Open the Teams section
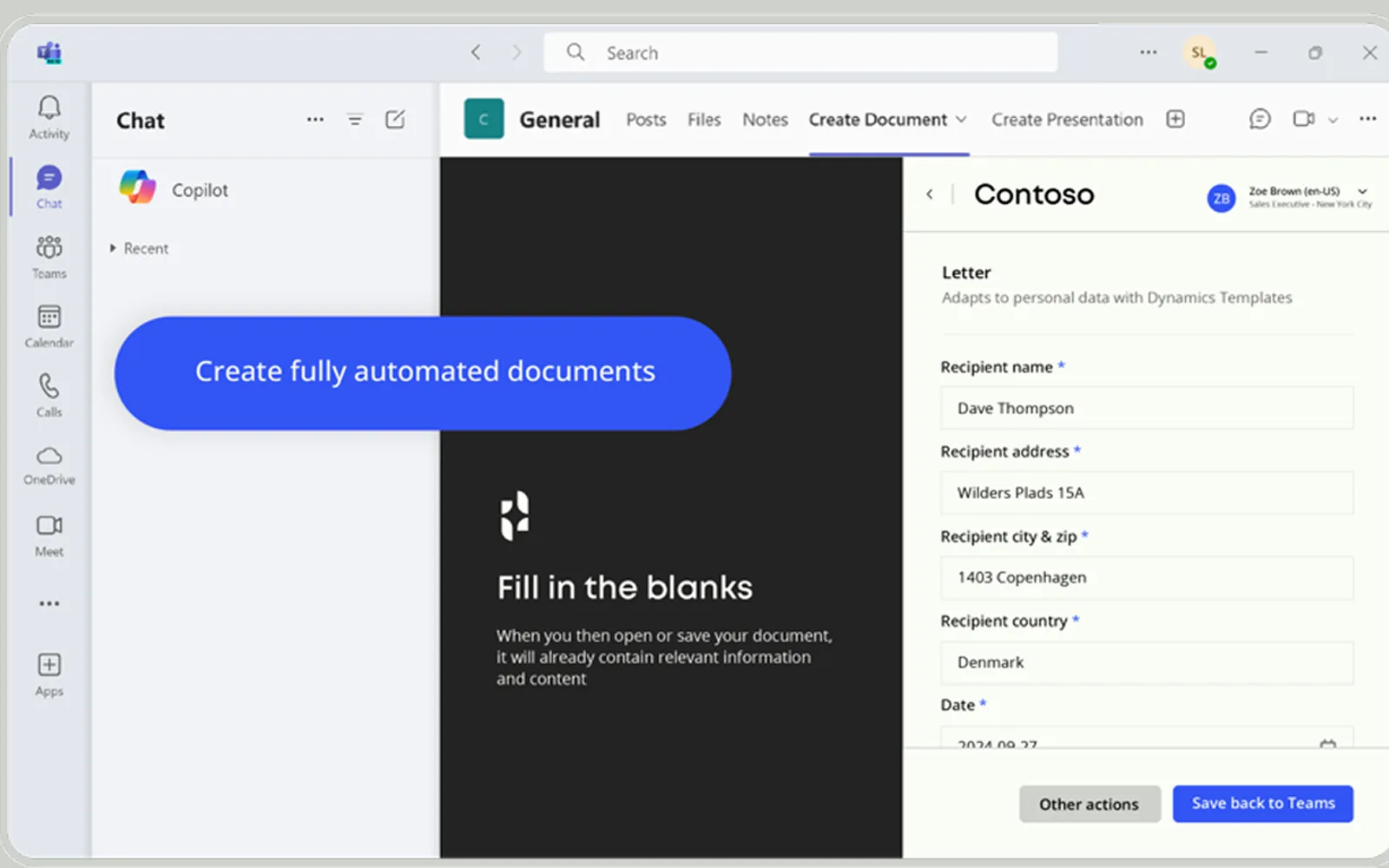1389x868 pixels. [x=49, y=256]
